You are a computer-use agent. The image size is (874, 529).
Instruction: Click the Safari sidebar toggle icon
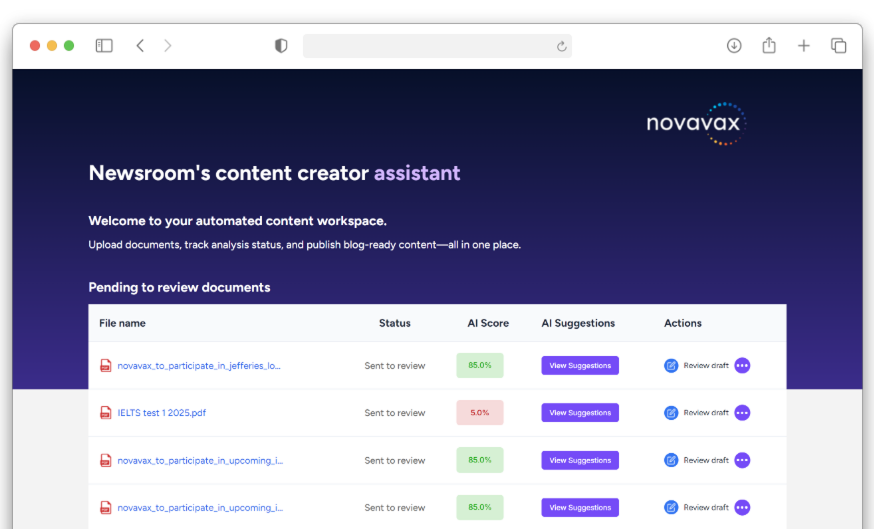pyautogui.click(x=104, y=46)
